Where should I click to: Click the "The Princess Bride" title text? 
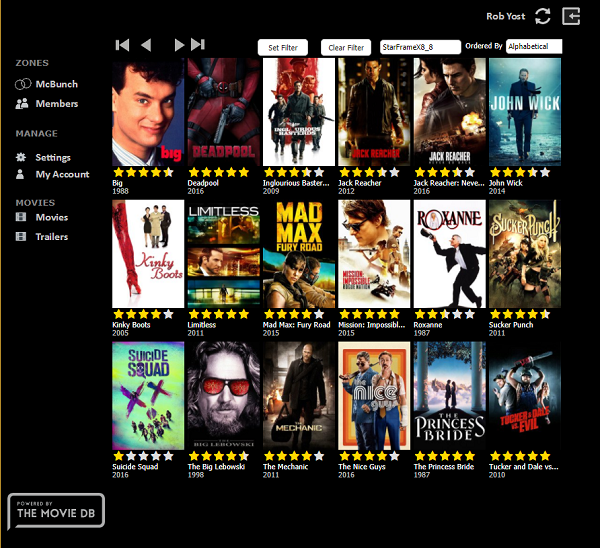(x=444, y=467)
